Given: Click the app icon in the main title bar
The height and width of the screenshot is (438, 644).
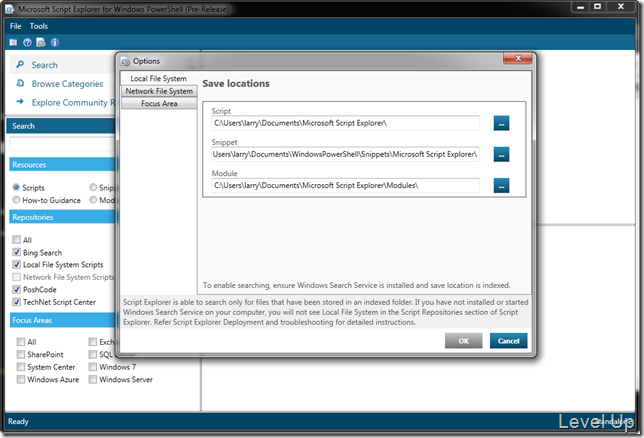Looking at the screenshot, I should 9,9.
